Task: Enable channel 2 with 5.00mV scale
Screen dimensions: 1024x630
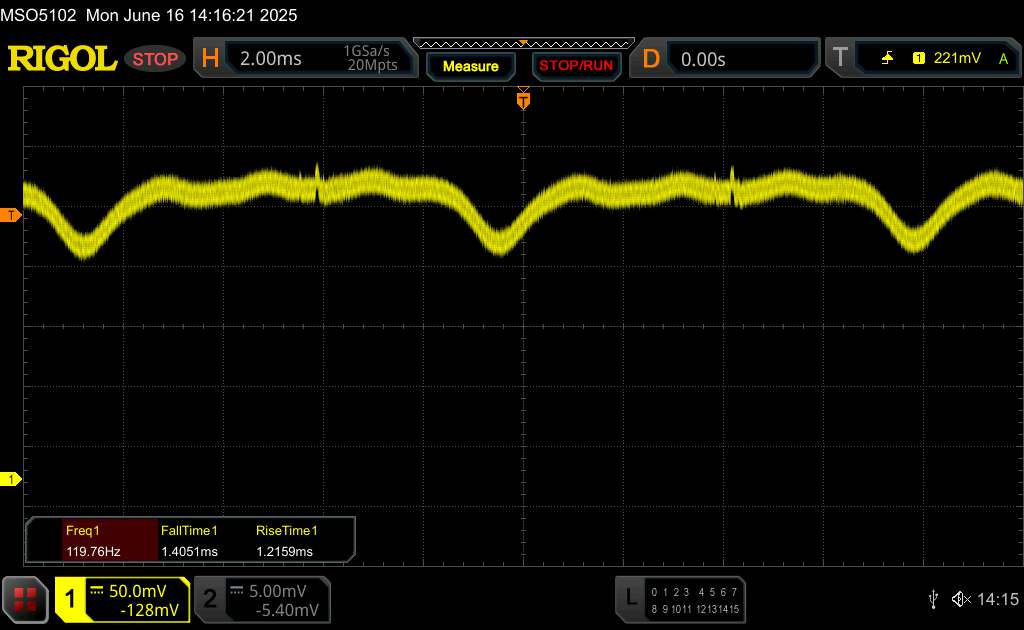Action: 262,599
